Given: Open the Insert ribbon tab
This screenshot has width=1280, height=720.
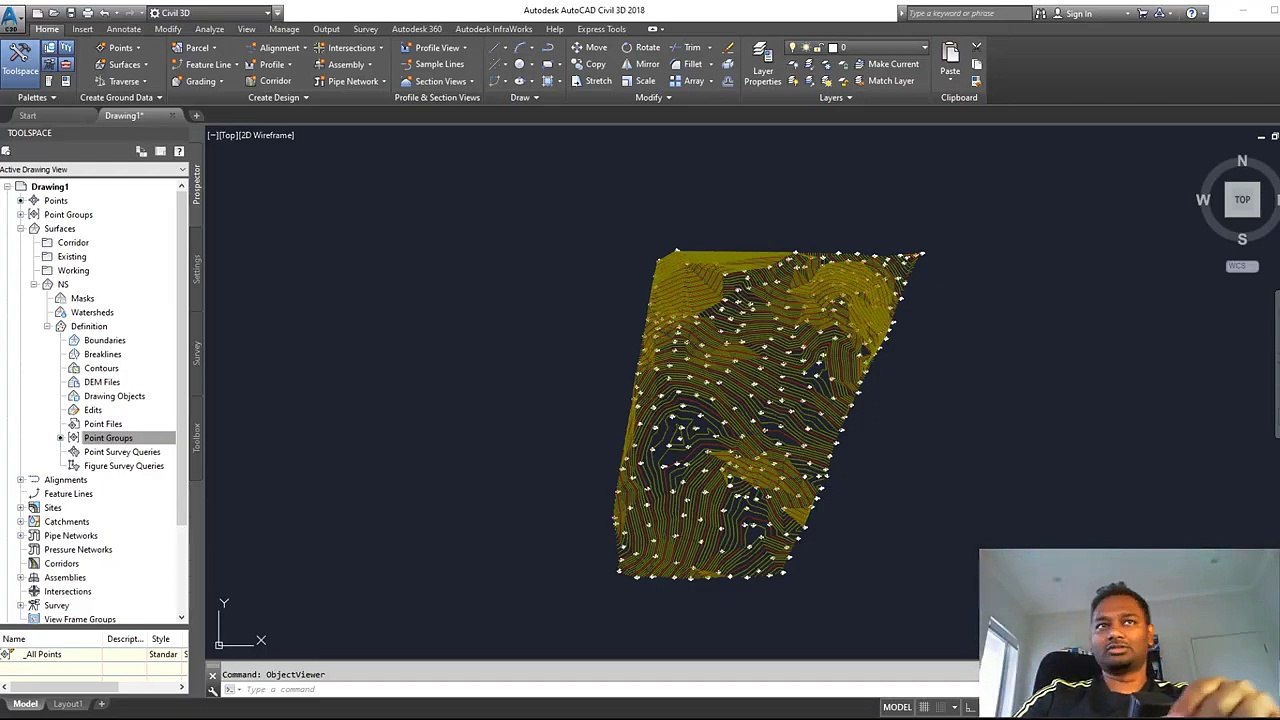Looking at the screenshot, I should coord(82,29).
